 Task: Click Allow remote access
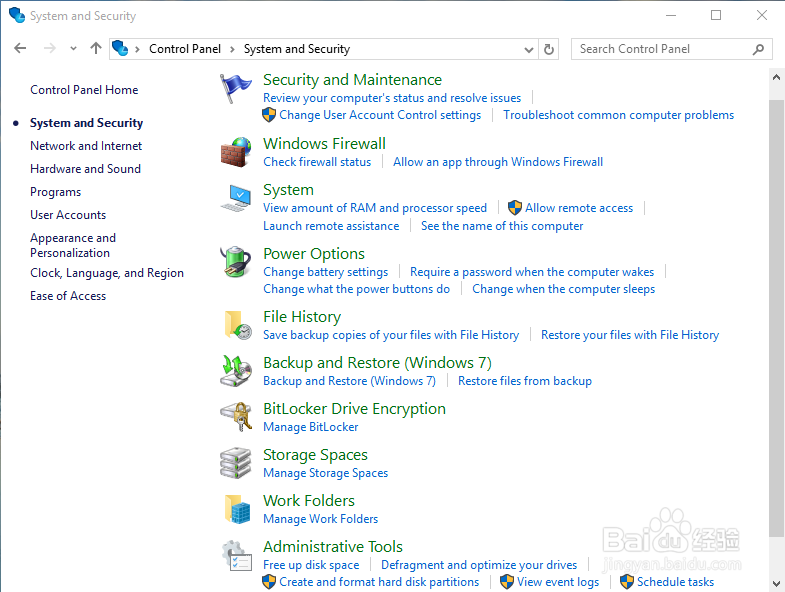point(579,208)
